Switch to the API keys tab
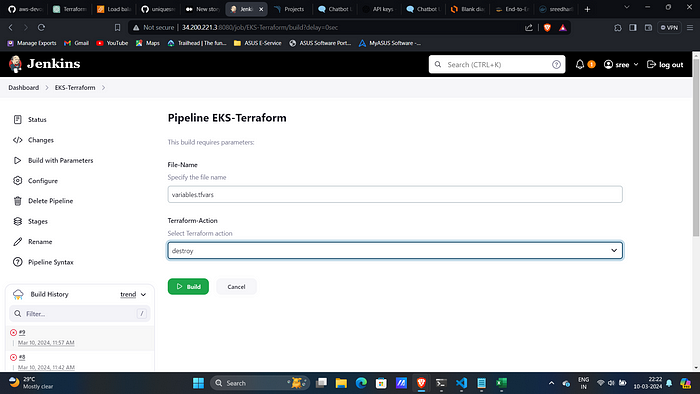The image size is (700, 394). [378, 9]
